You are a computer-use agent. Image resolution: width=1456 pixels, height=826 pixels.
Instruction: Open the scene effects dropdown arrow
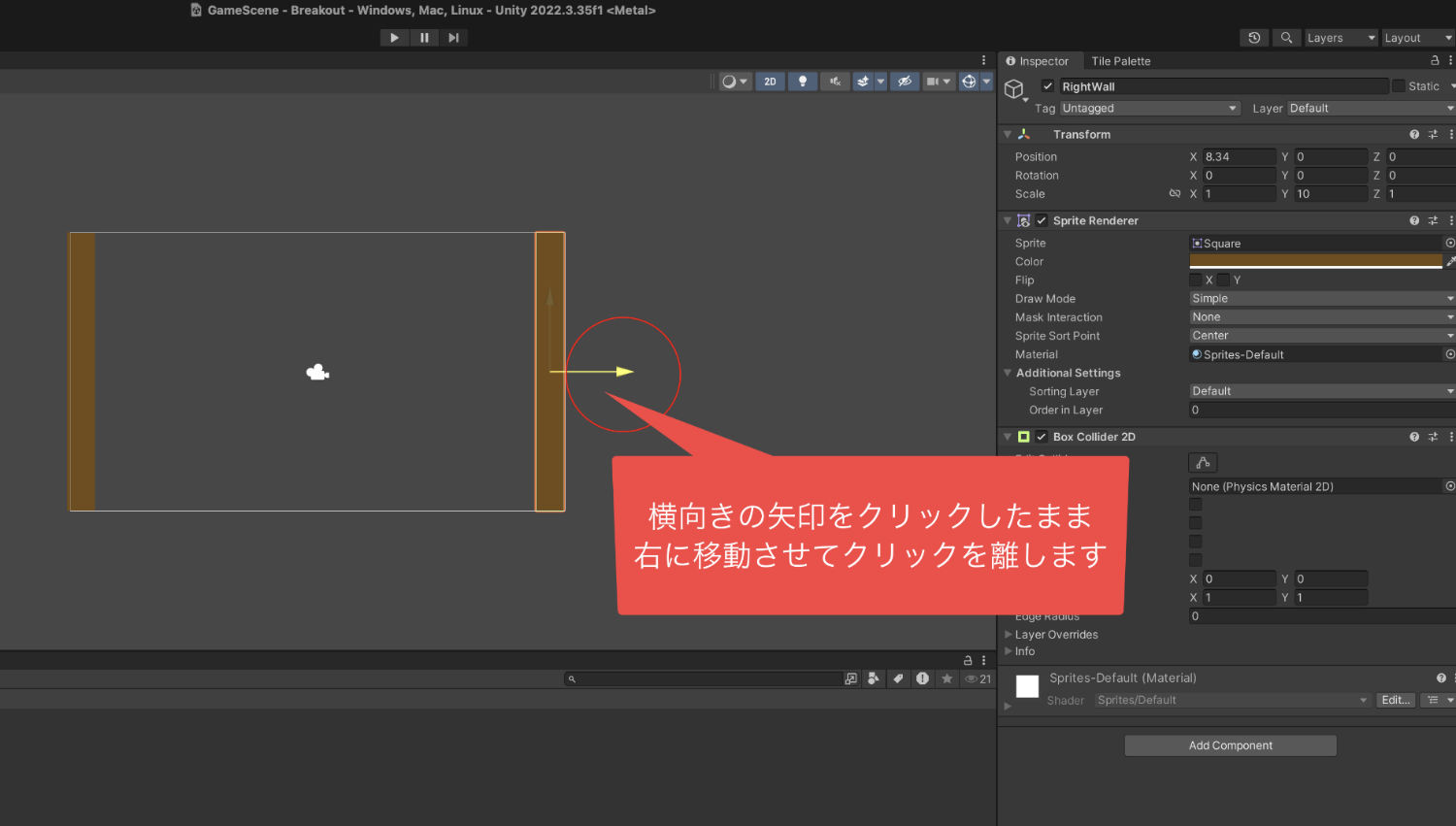[x=880, y=82]
